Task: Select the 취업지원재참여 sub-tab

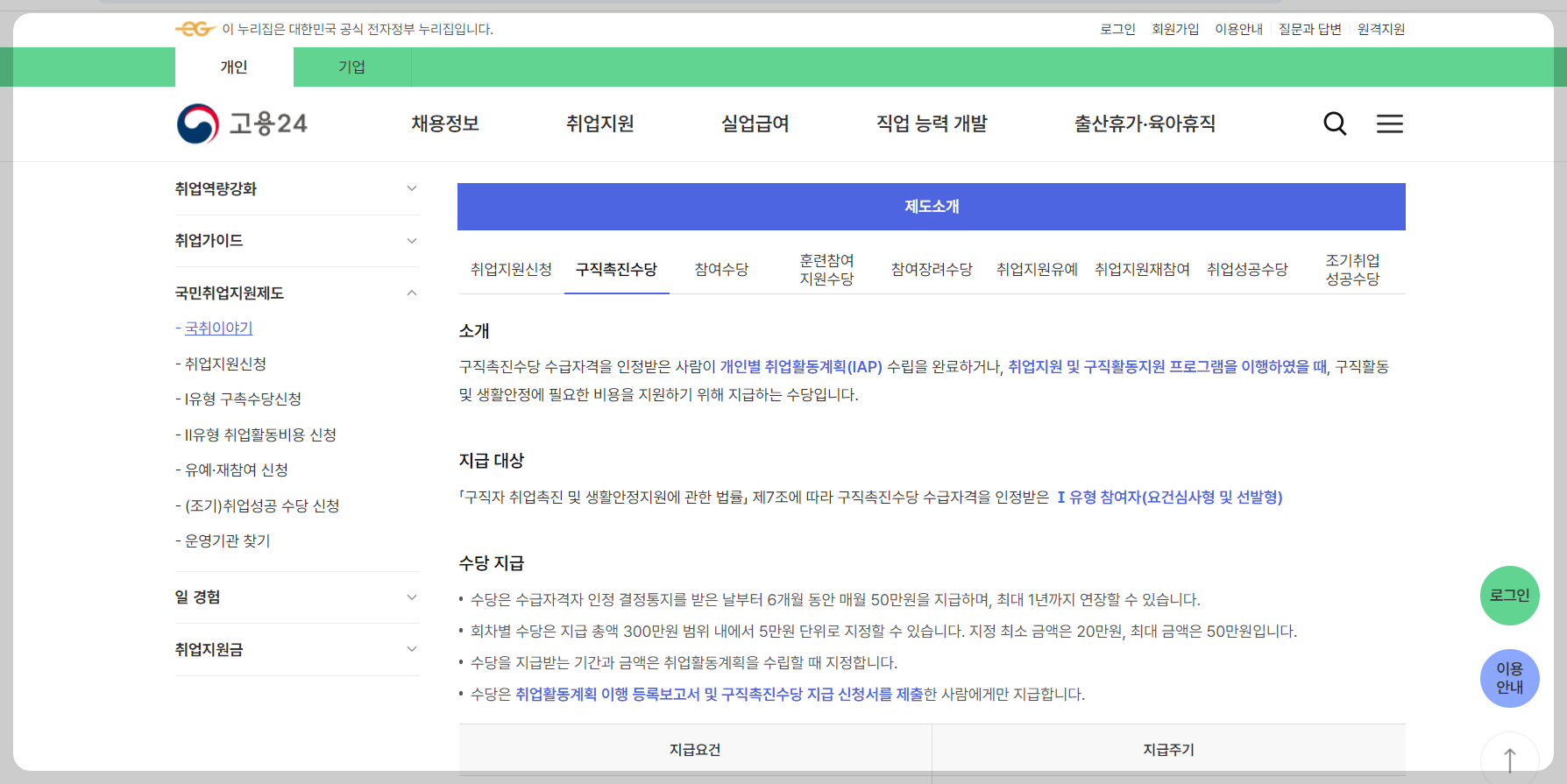Action: pos(1143,269)
